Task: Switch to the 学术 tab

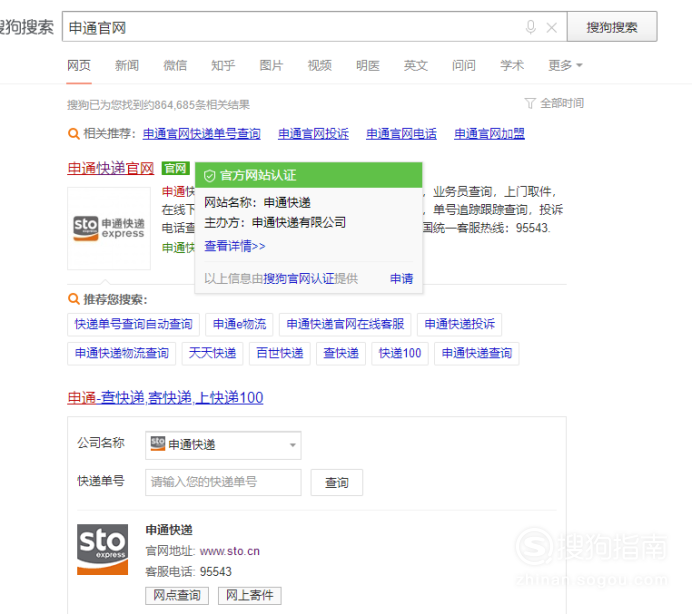Action: [x=512, y=65]
